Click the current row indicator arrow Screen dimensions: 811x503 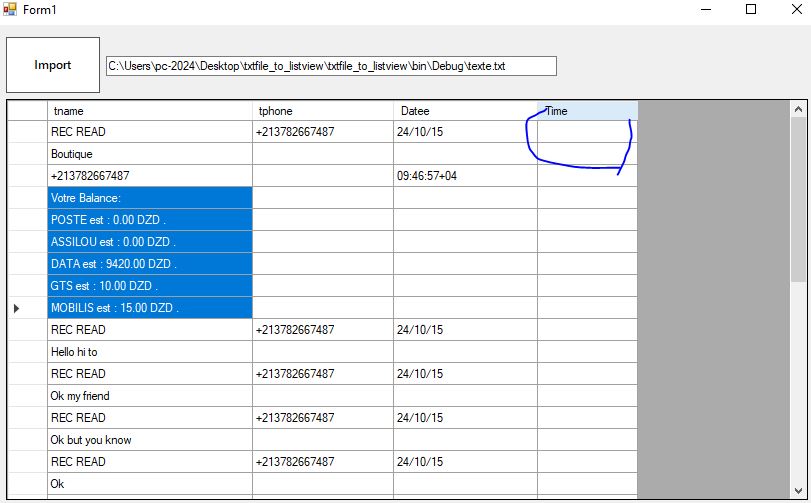coord(17,308)
